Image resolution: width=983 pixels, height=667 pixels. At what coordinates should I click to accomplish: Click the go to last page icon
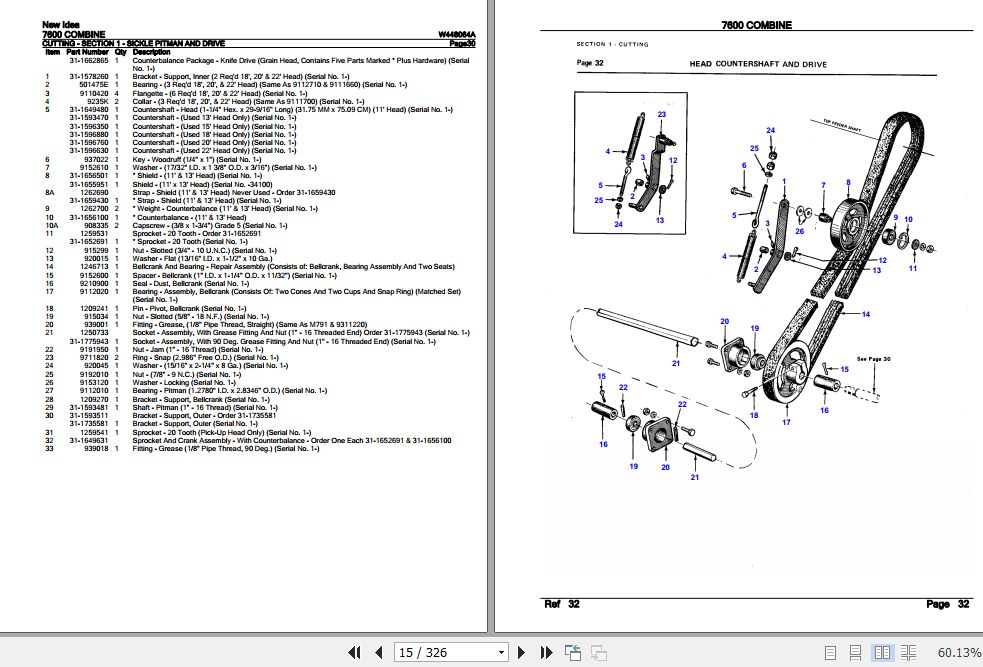click(x=545, y=651)
